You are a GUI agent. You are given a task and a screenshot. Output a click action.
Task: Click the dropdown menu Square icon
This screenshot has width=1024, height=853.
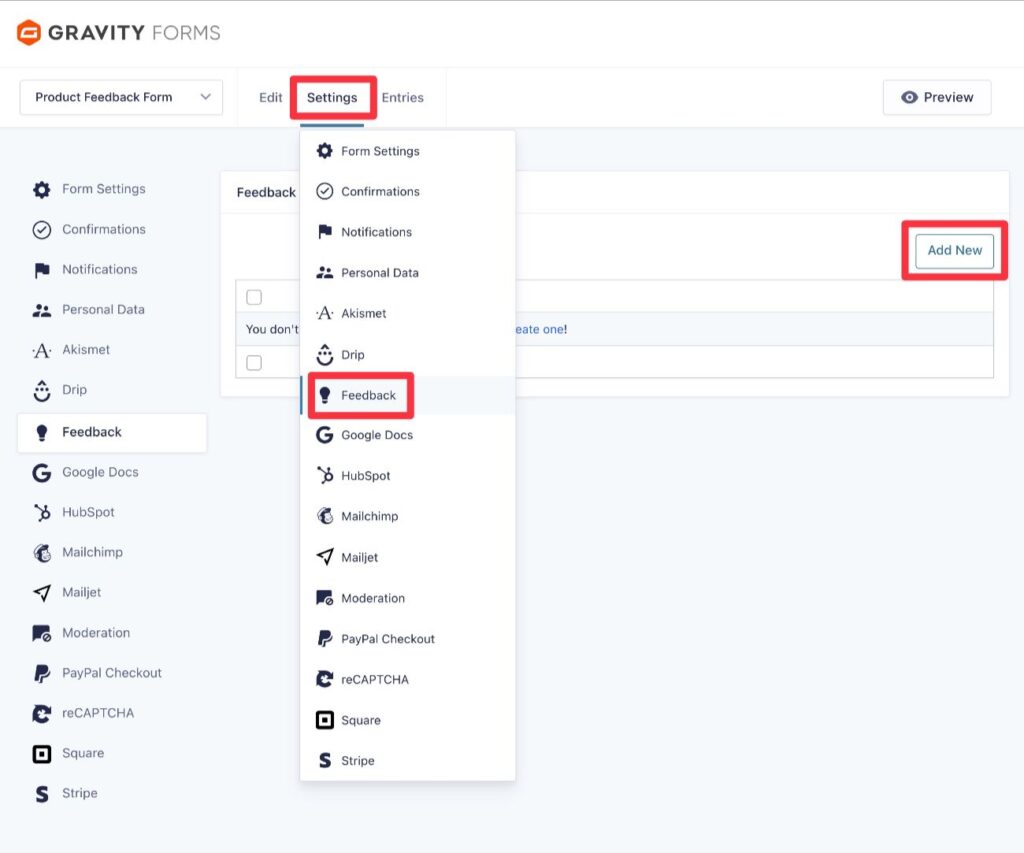coord(325,720)
